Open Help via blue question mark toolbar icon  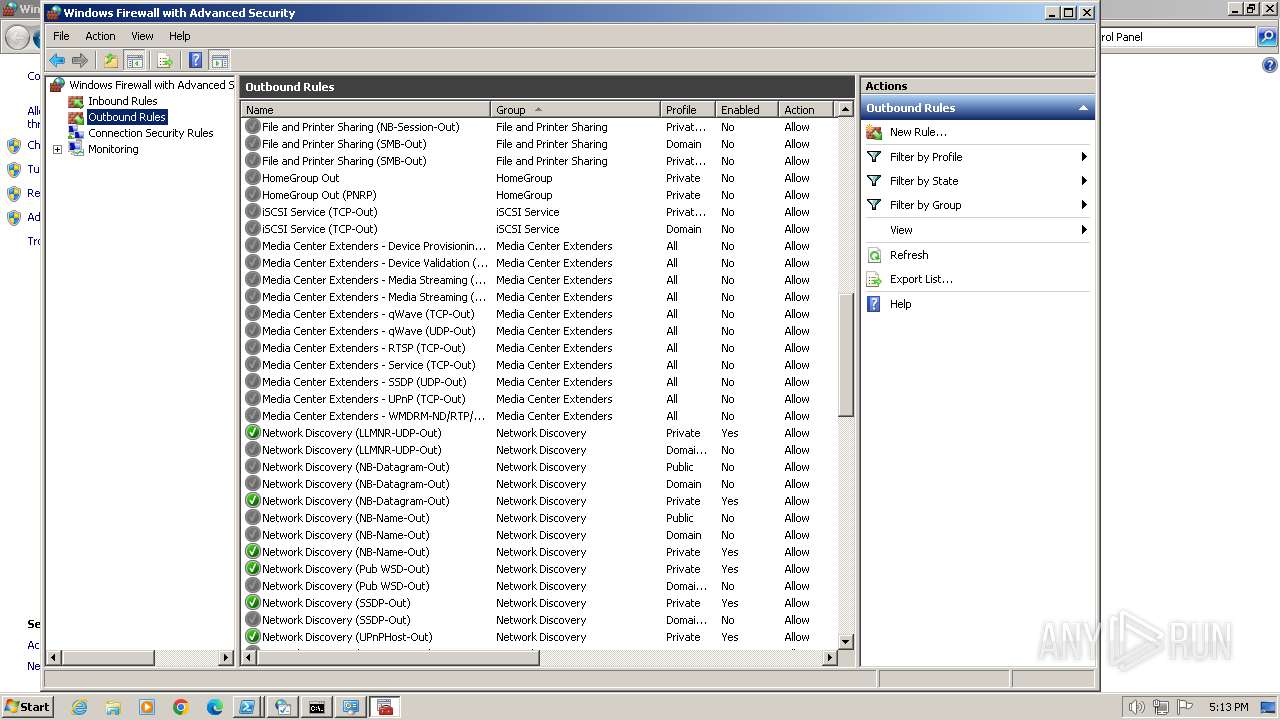195,61
